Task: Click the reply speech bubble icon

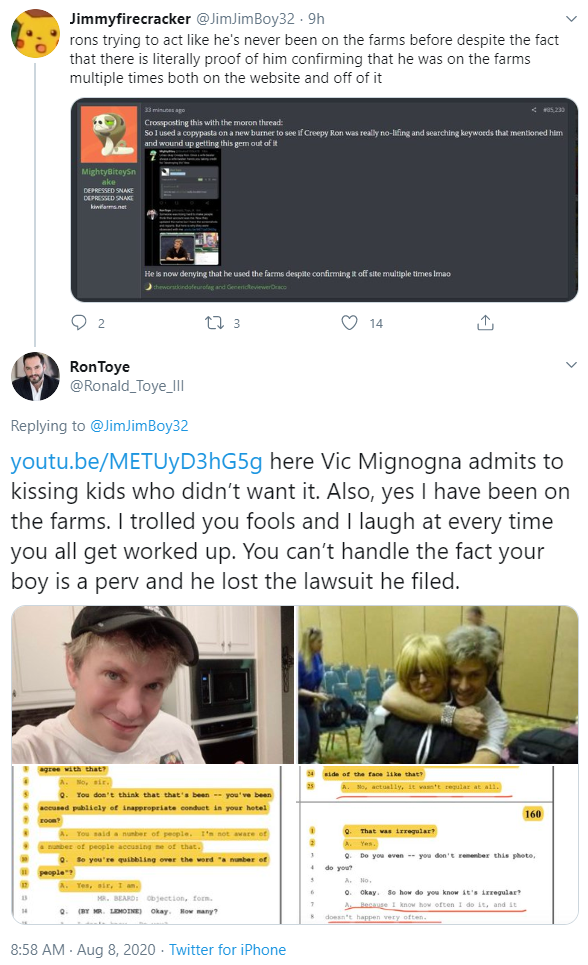Action: coord(79,322)
